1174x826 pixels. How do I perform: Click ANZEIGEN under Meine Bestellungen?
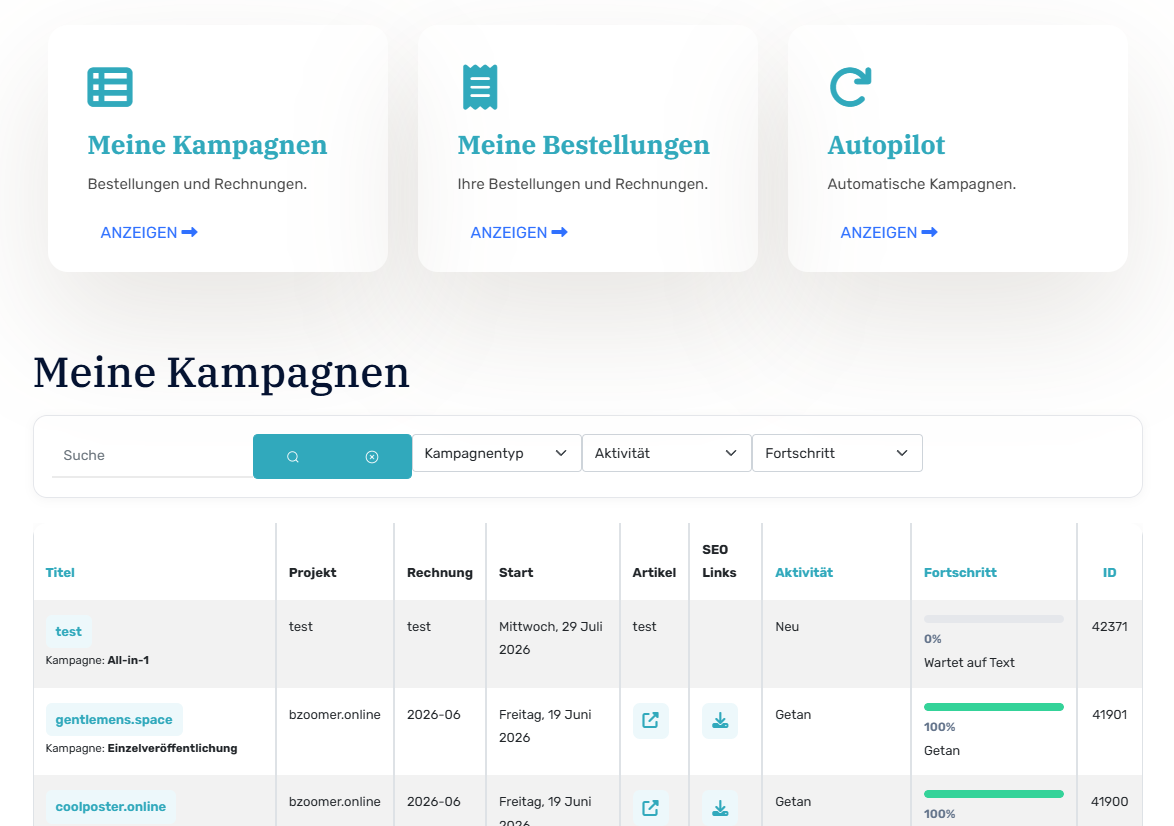coord(519,233)
